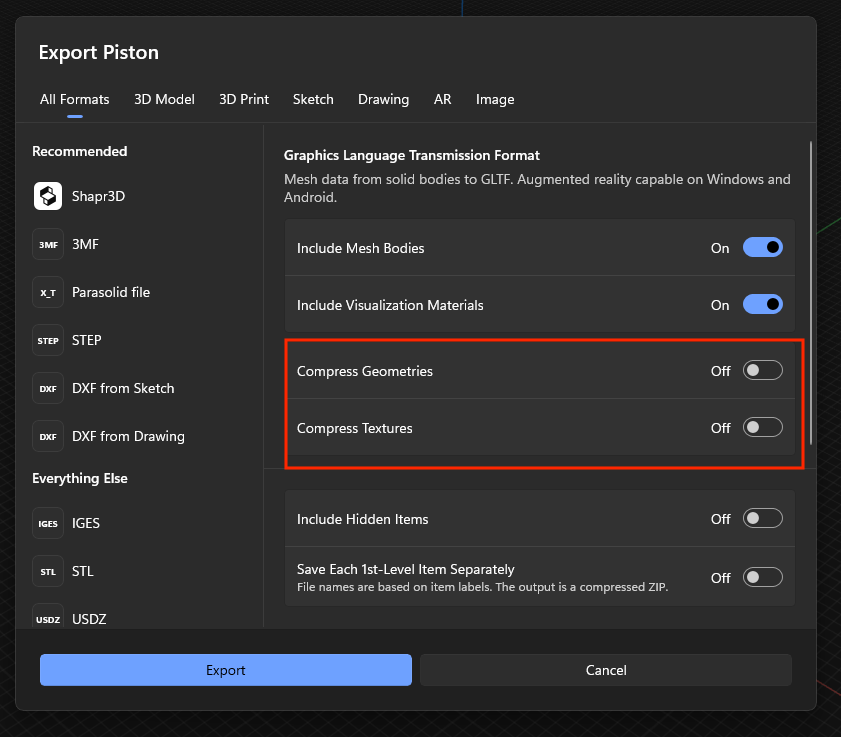Click the "Mesh data from solid bodies" description
The width and height of the screenshot is (841, 737).
click(x=537, y=188)
